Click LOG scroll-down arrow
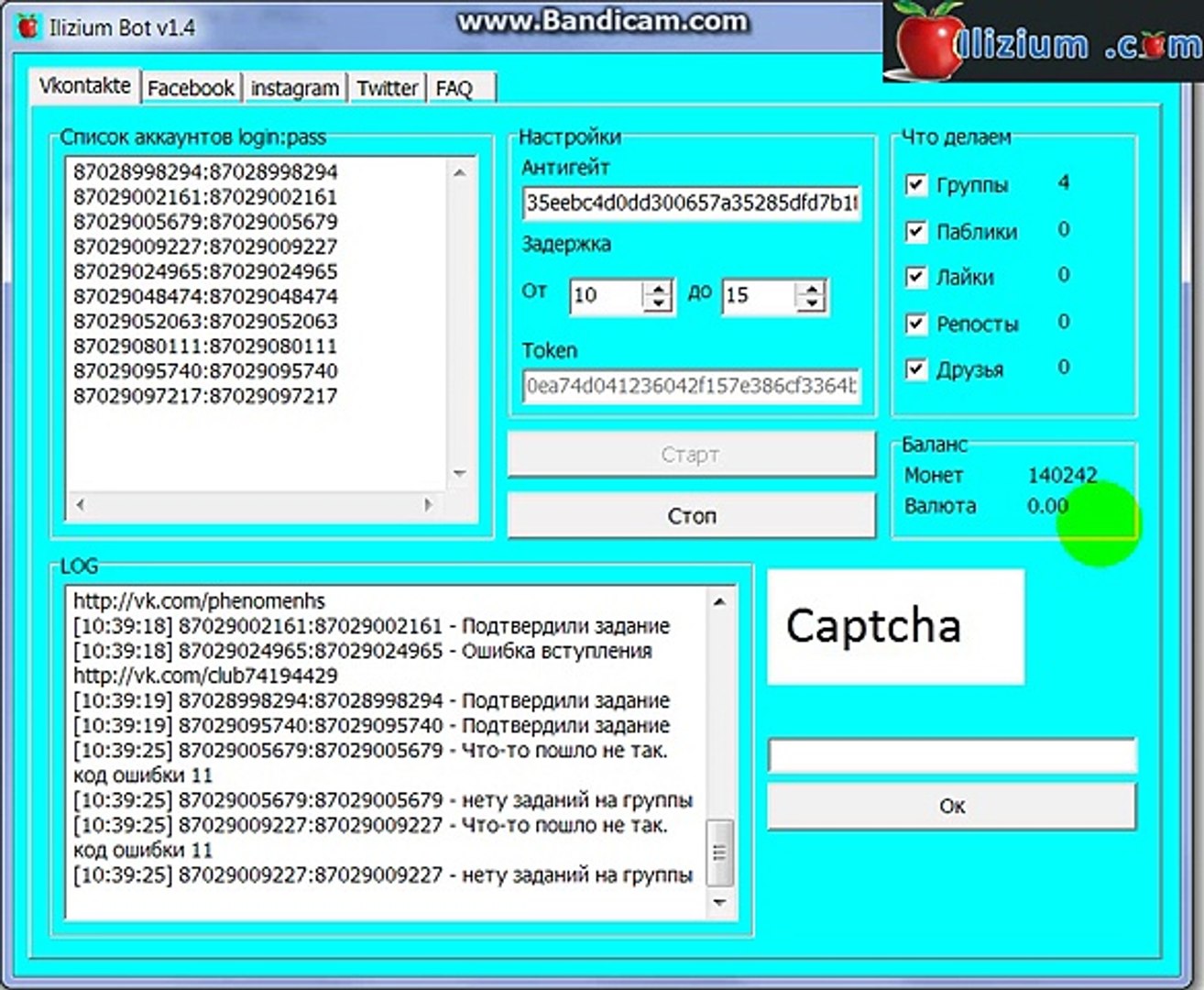1204x990 pixels. click(x=719, y=903)
